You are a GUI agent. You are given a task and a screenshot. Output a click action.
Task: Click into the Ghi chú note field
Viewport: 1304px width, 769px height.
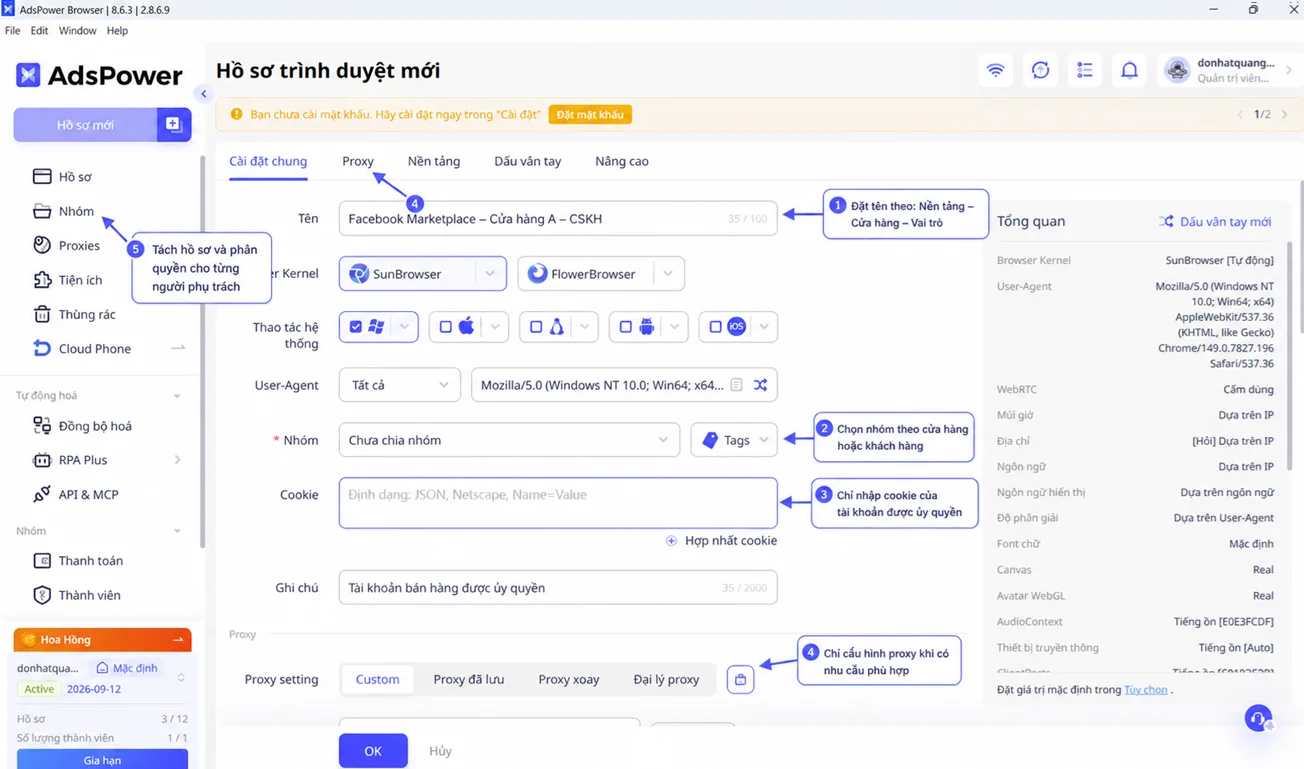[558, 588]
